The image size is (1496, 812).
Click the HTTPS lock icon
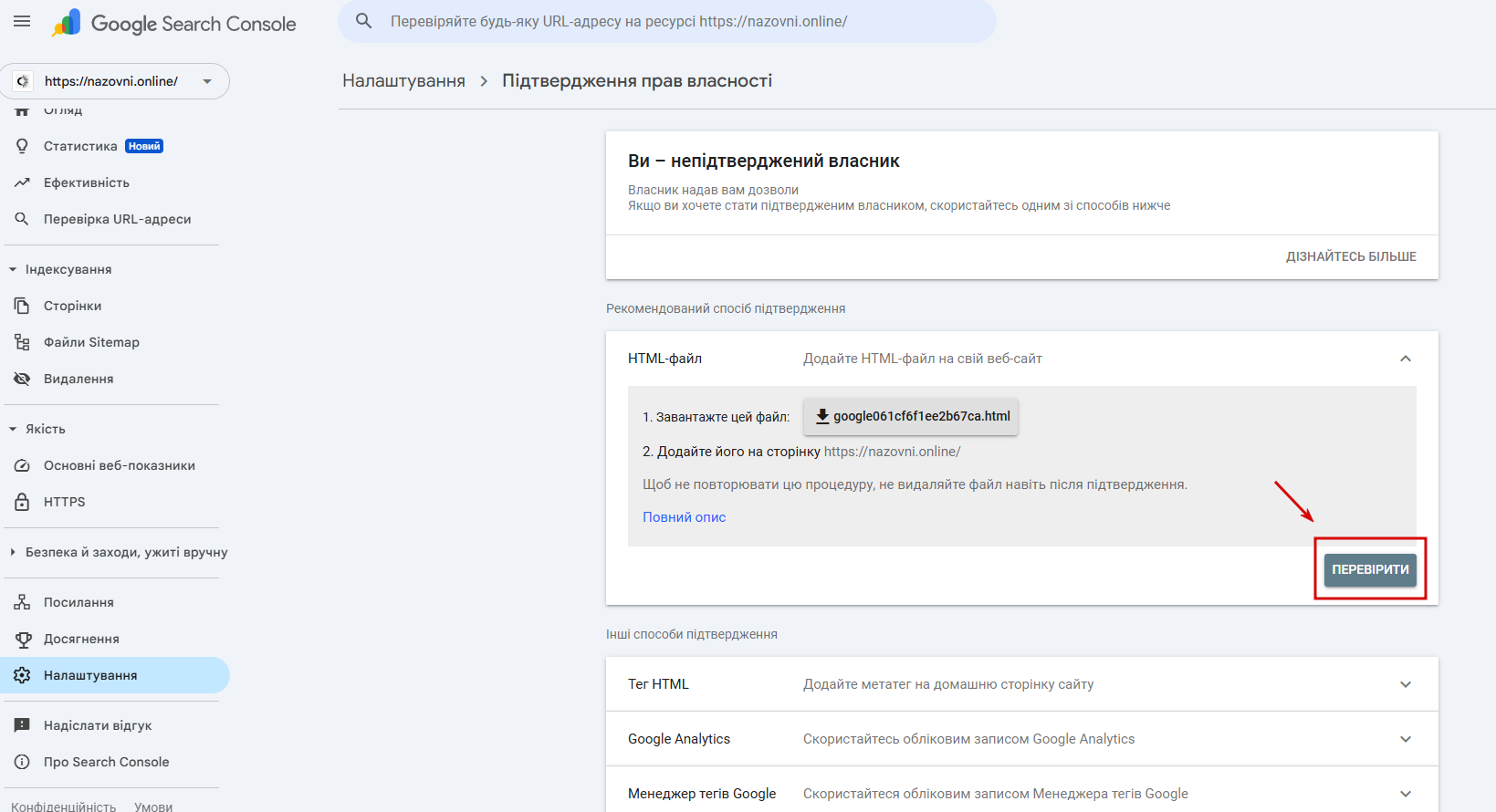(x=22, y=502)
